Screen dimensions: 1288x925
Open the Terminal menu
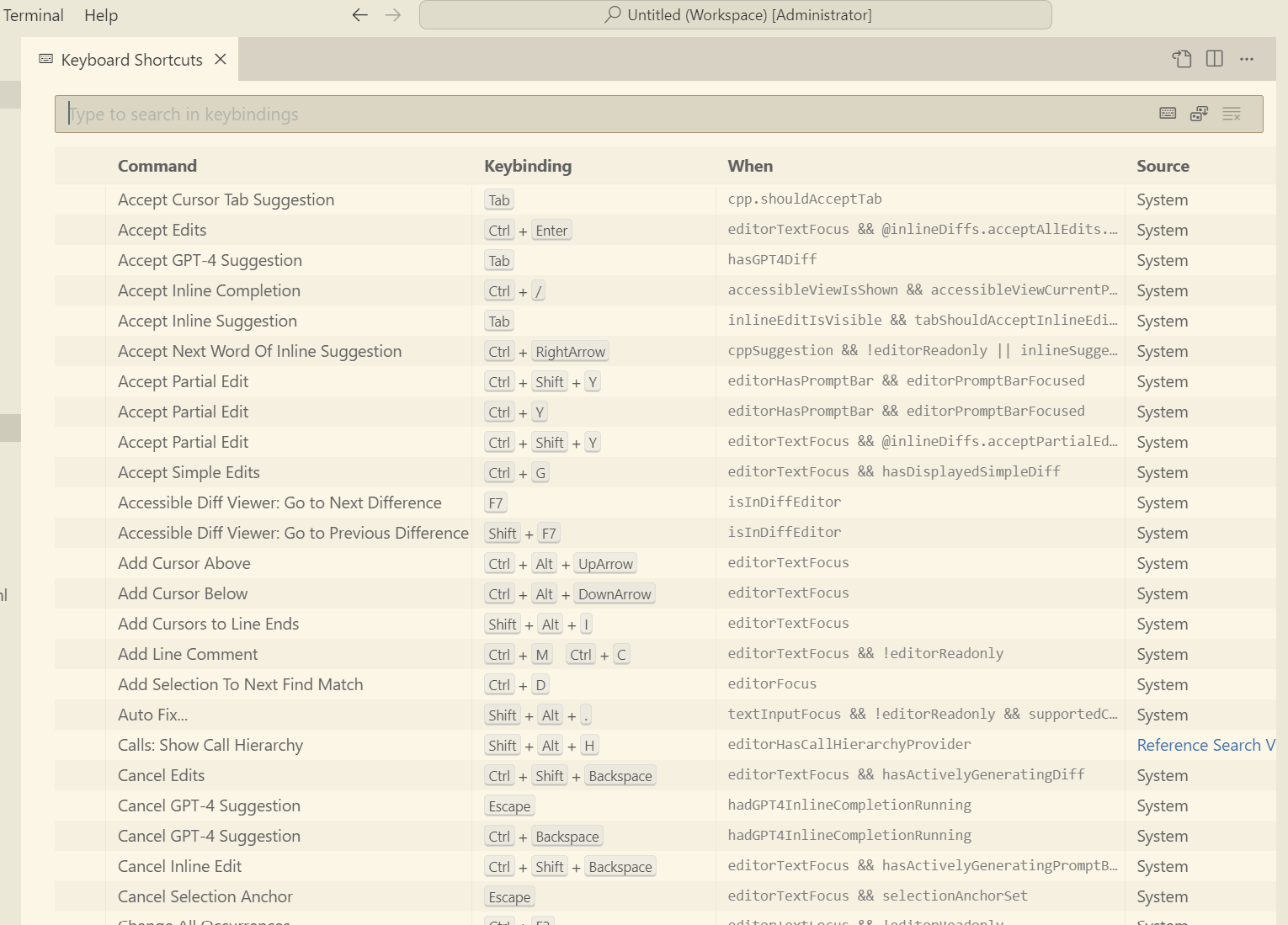coord(33,15)
